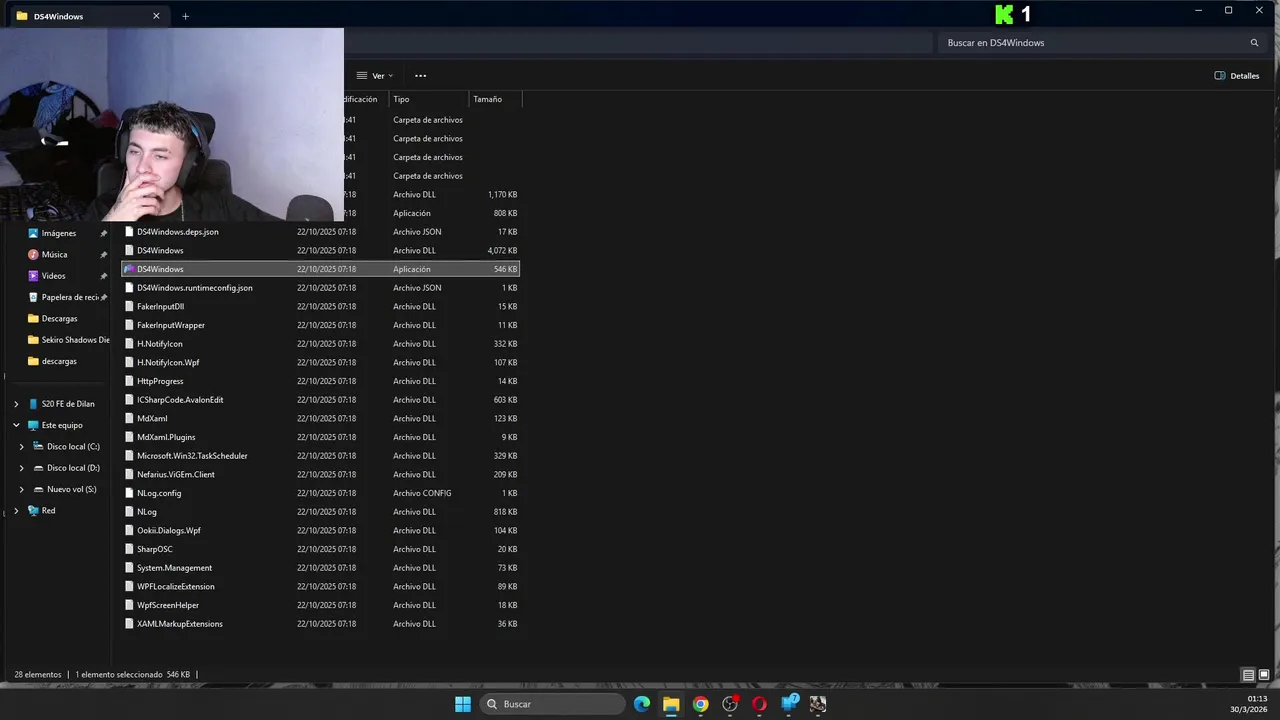Viewport: 1280px width, 720px height.
Task: Select Microsoft.Win32.TaskScheduler row
Action: (x=320, y=456)
